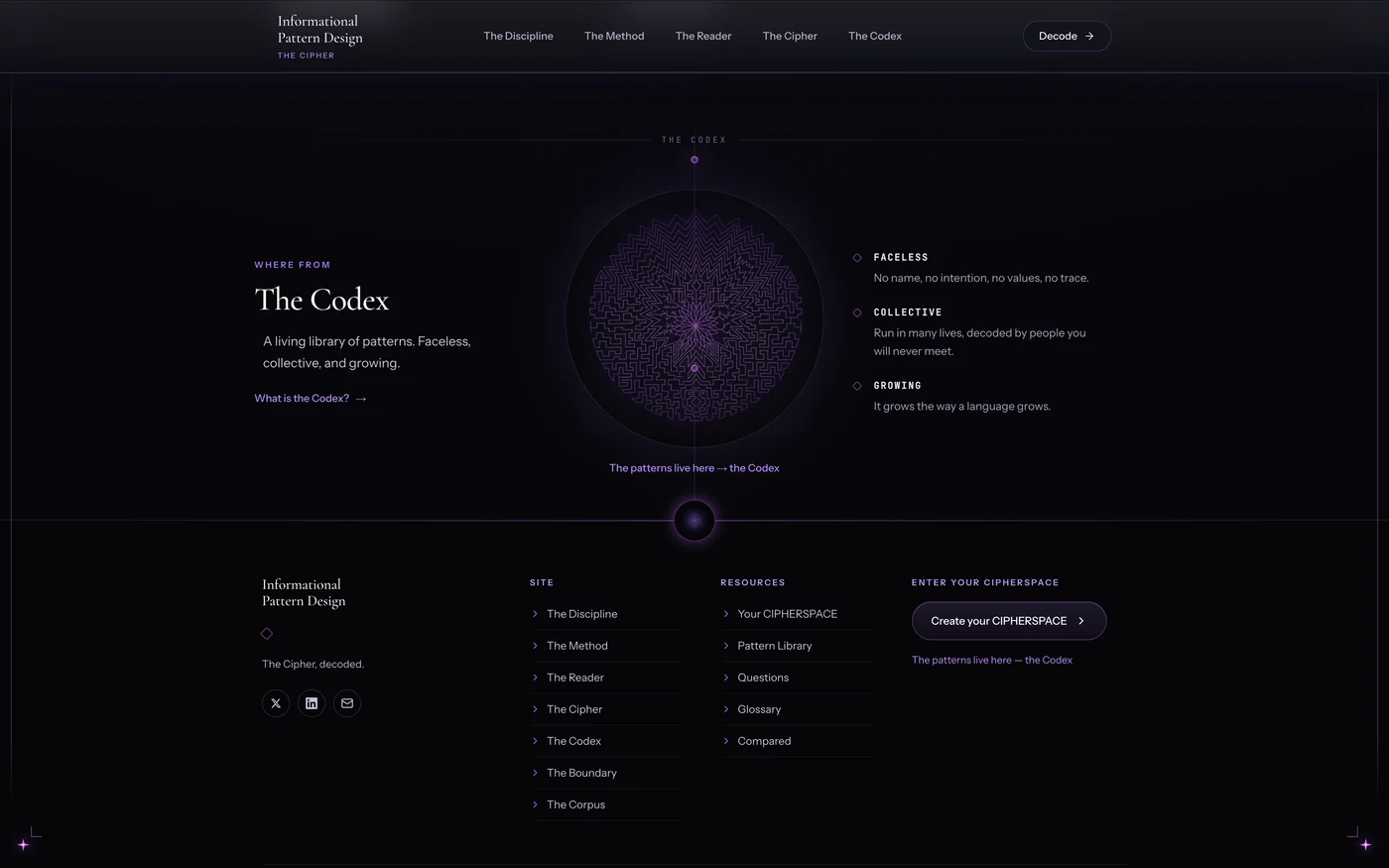Click the 'THE CIPHER' subtitle under header logo

[x=306, y=56]
